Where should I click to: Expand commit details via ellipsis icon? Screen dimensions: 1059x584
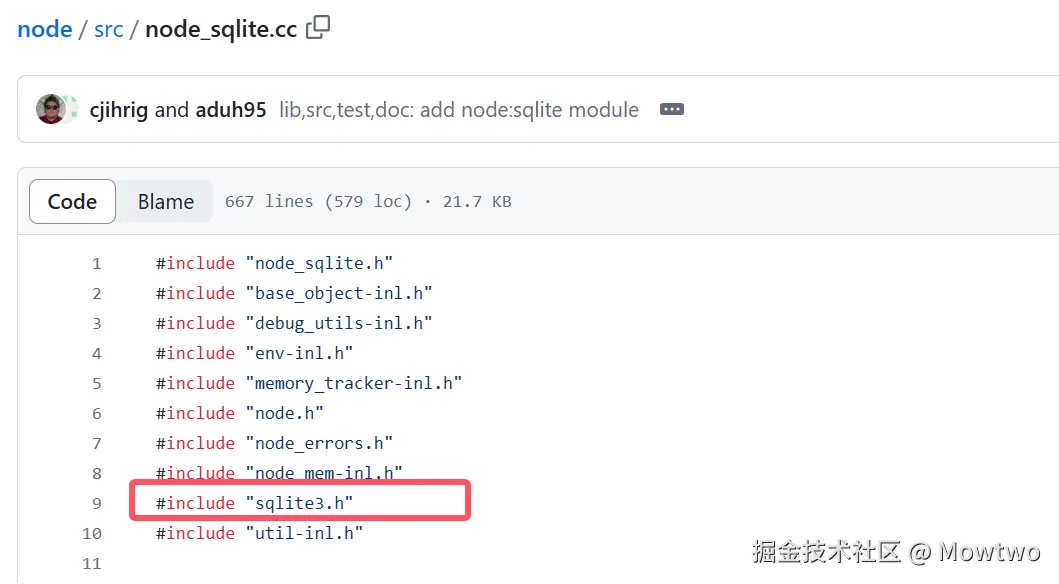pyautogui.click(x=671, y=109)
